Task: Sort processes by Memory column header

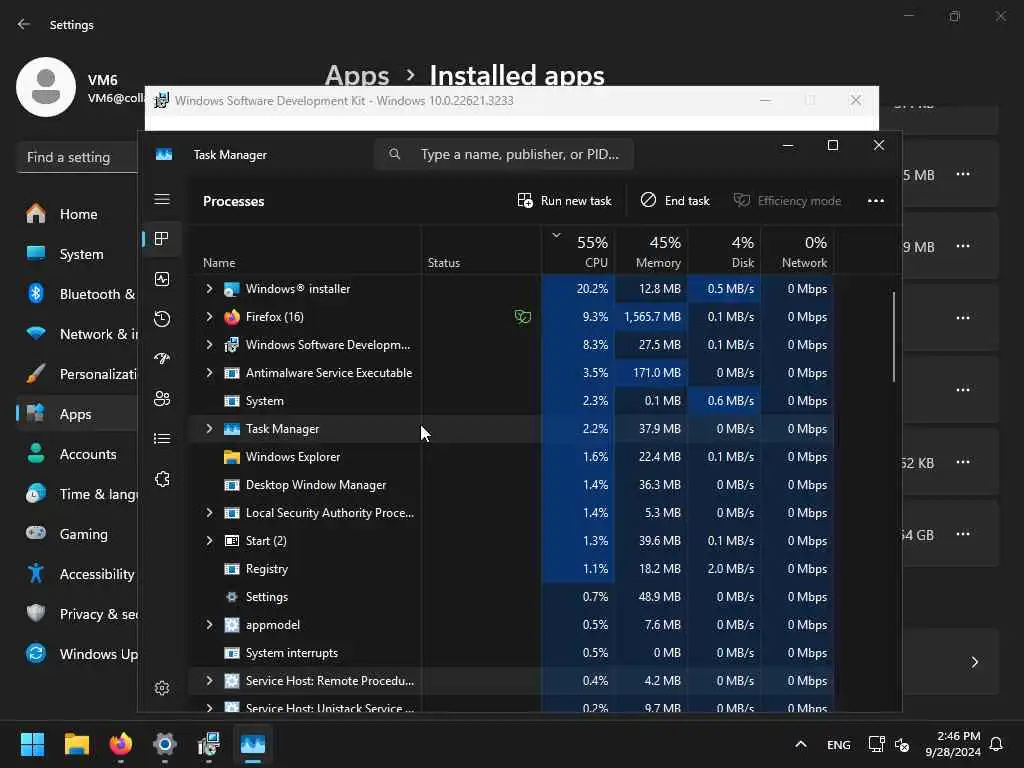Action: (651, 251)
